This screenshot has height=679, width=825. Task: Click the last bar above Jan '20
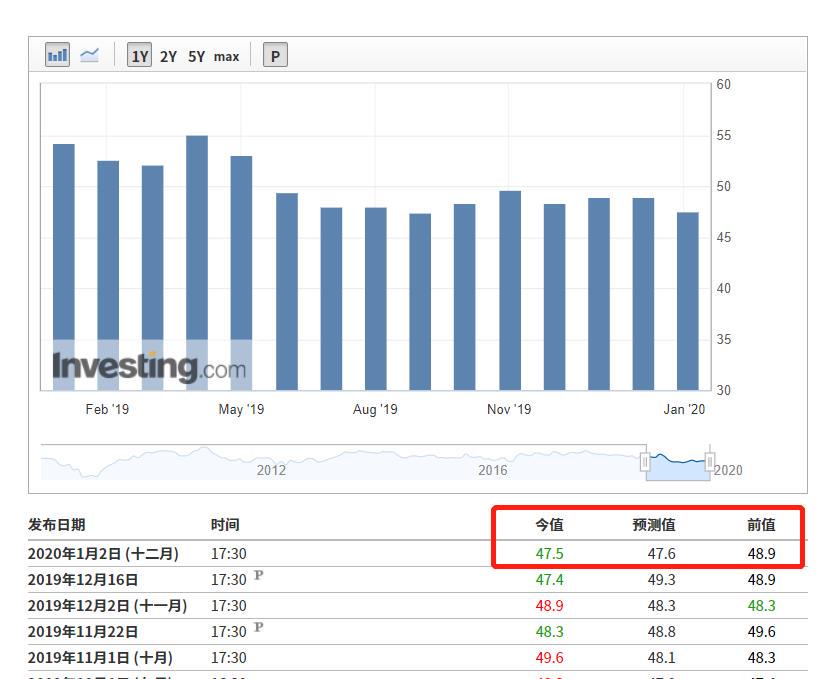[688, 300]
